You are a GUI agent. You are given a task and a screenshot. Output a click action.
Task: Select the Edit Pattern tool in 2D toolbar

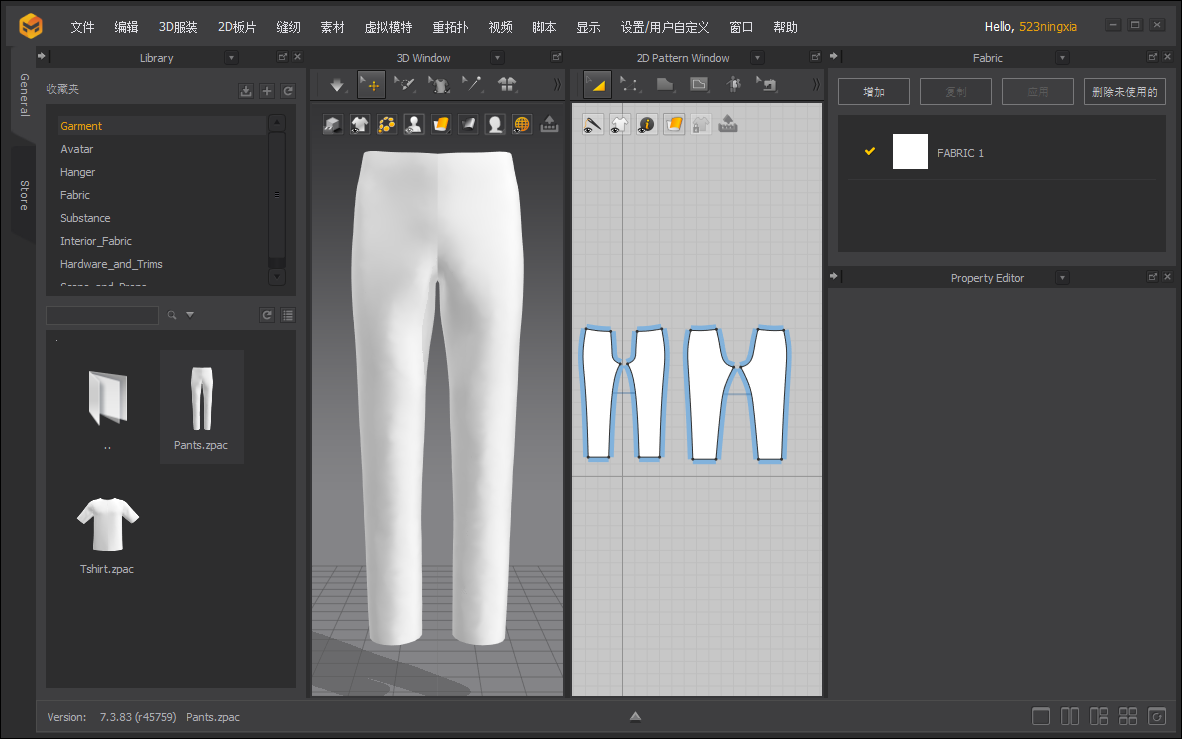tap(630, 85)
